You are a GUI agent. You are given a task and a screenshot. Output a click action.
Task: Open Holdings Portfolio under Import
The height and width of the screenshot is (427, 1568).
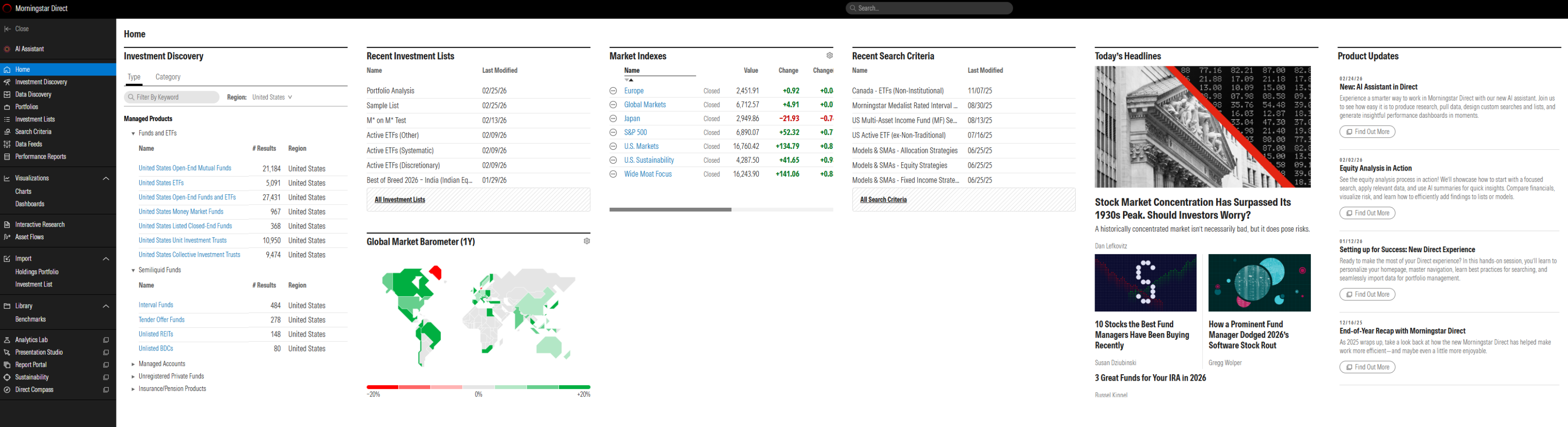click(x=37, y=273)
